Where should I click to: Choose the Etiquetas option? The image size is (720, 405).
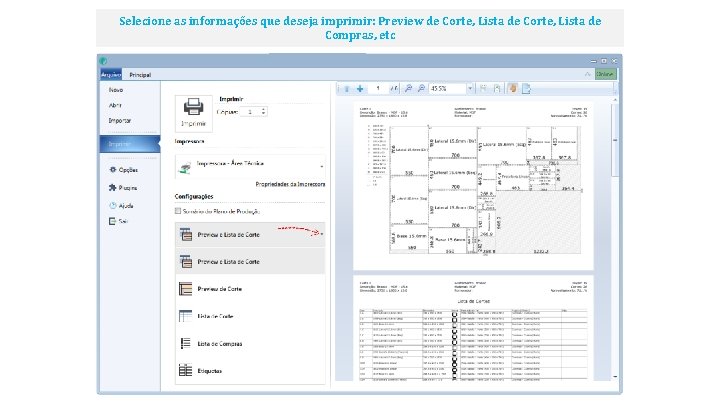pyautogui.click(x=250, y=371)
